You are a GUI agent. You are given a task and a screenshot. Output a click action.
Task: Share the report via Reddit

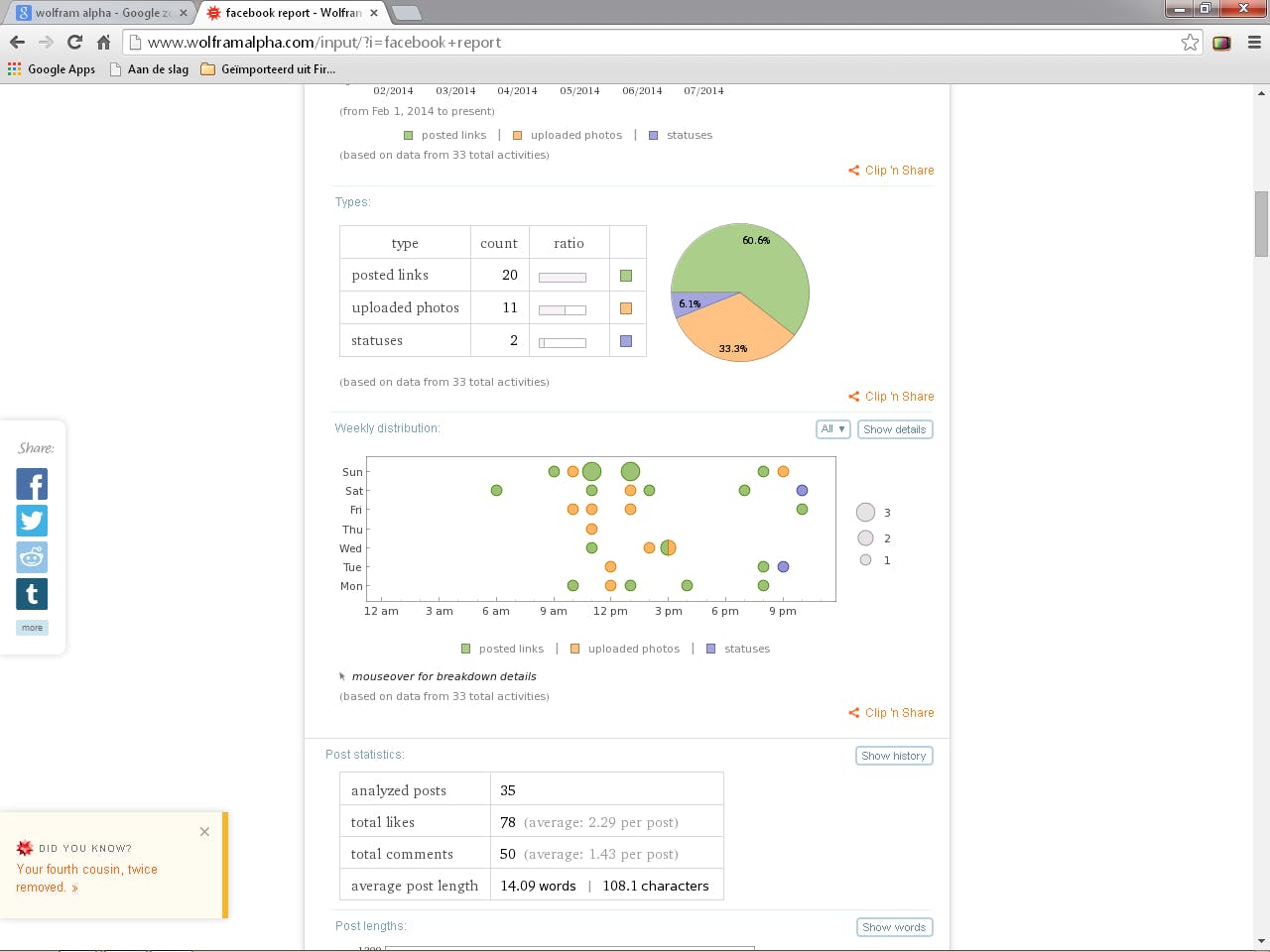click(32, 556)
